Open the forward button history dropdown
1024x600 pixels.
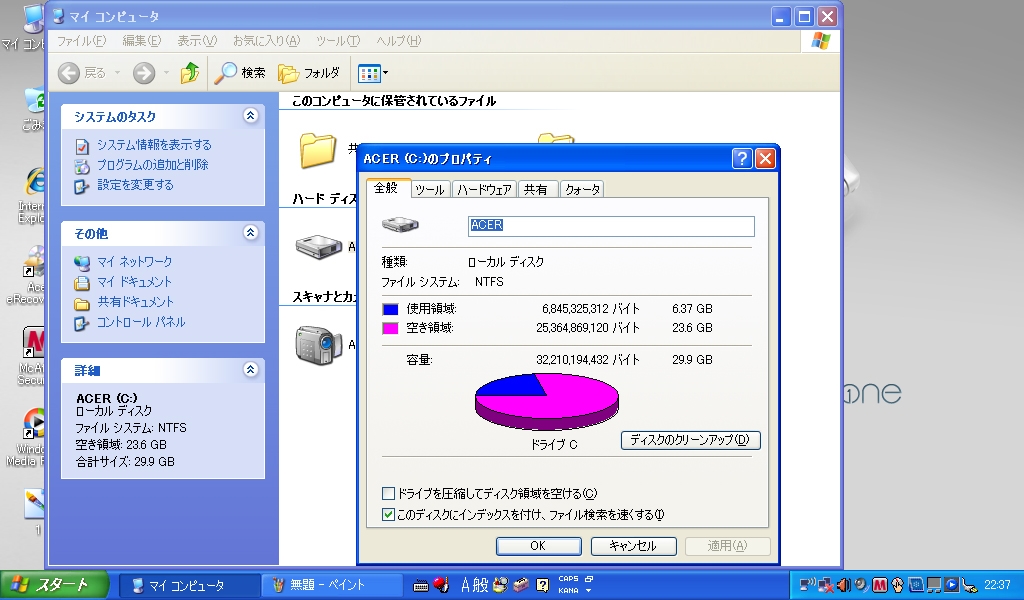point(166,73)
